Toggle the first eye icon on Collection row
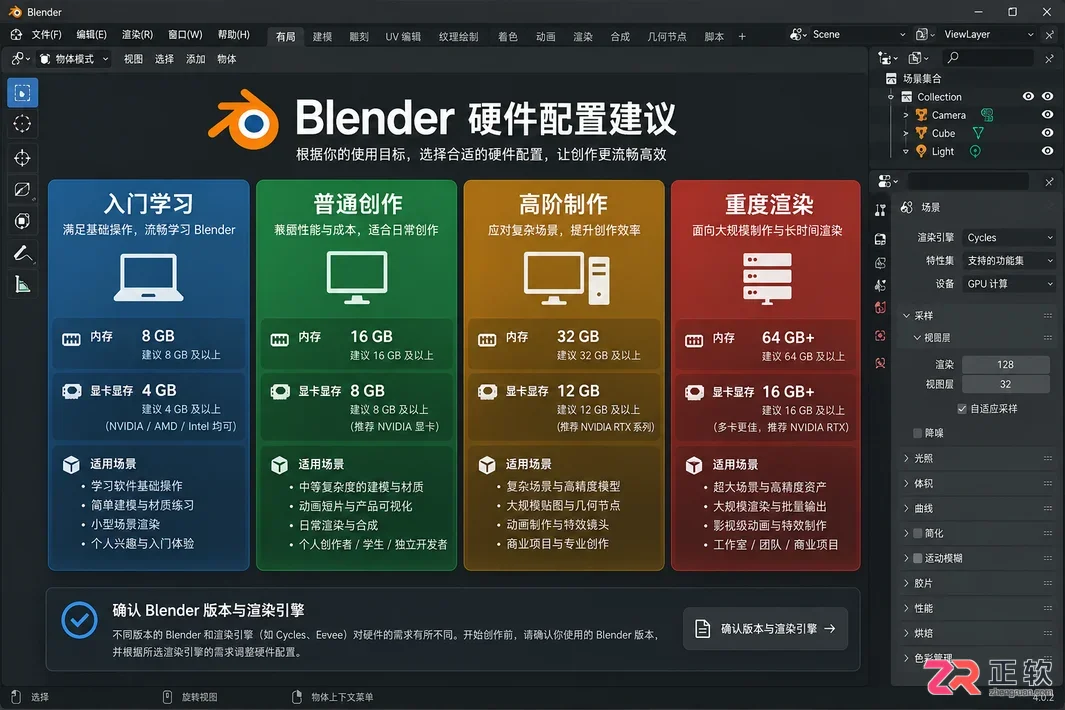The height and width of the screenshot is (710, 1065). click(1028, 96)
